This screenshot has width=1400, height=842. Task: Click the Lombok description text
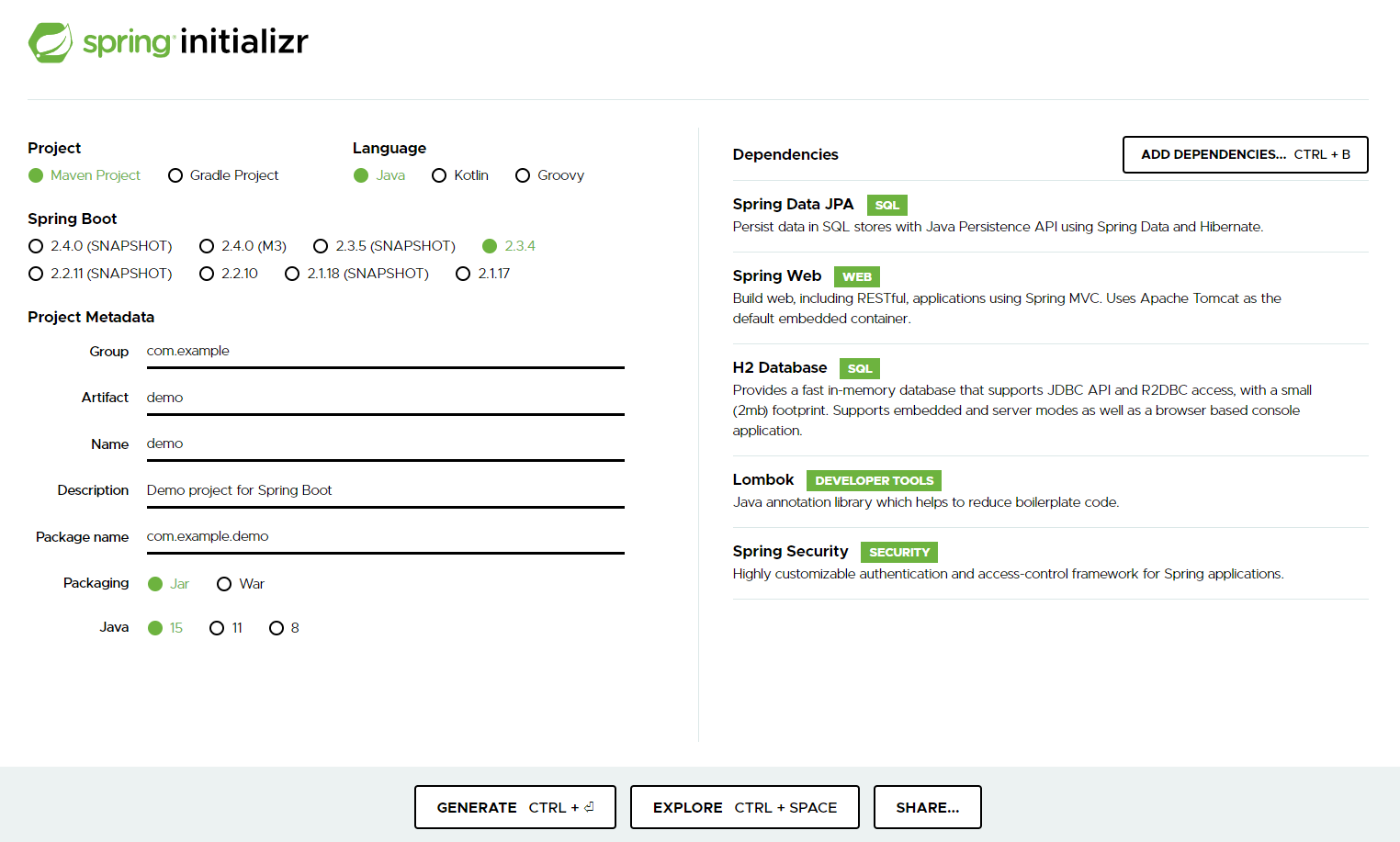pos(926,502)
